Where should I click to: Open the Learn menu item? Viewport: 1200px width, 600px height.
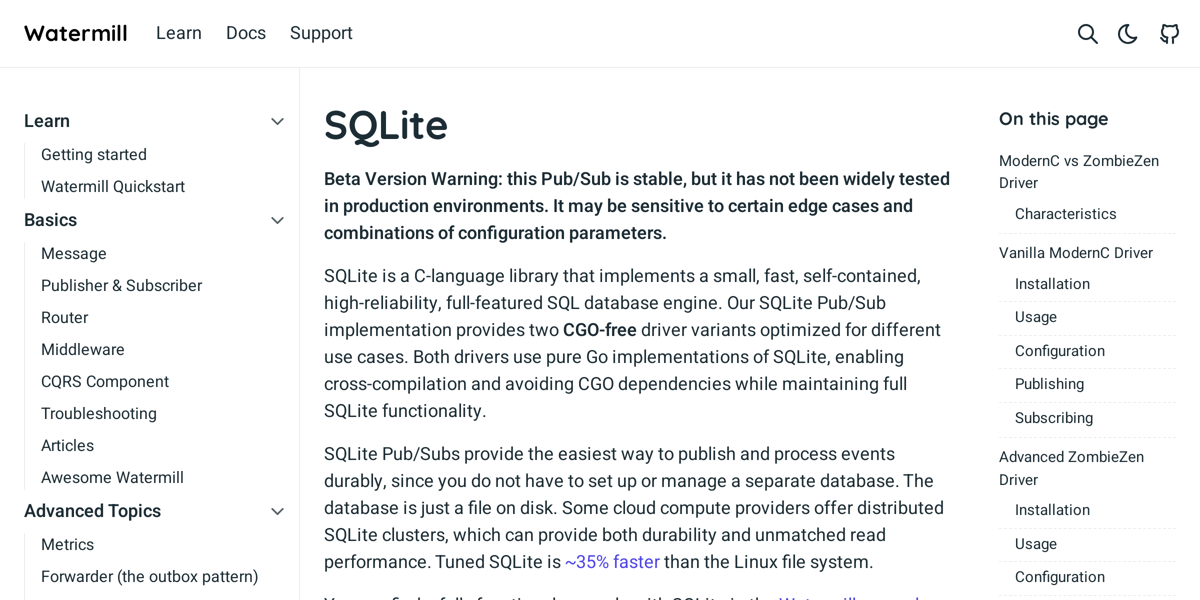[179, 33]
